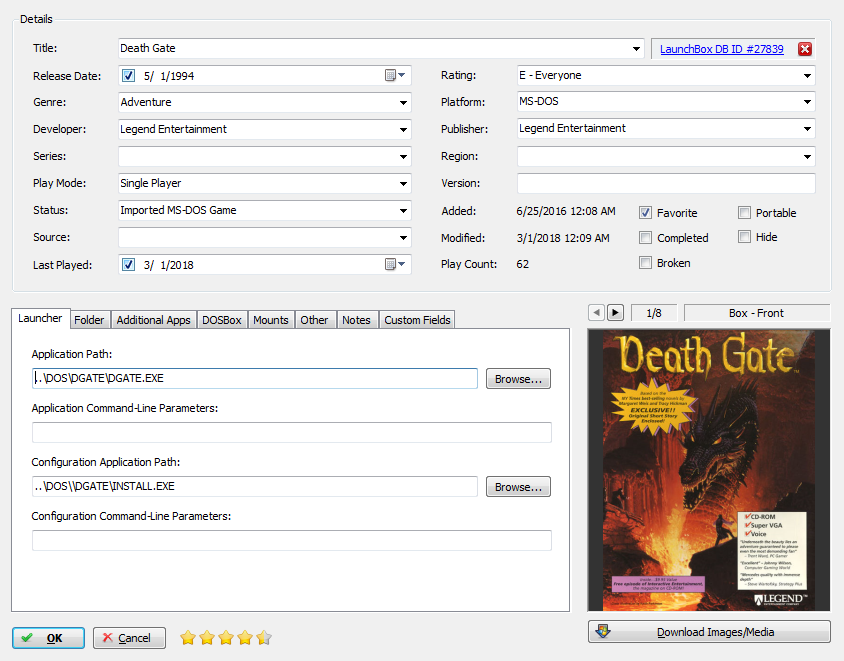This screenshot has height=661, width=844.
Task: Click the Application Path input field
Action: pos(255,378)
